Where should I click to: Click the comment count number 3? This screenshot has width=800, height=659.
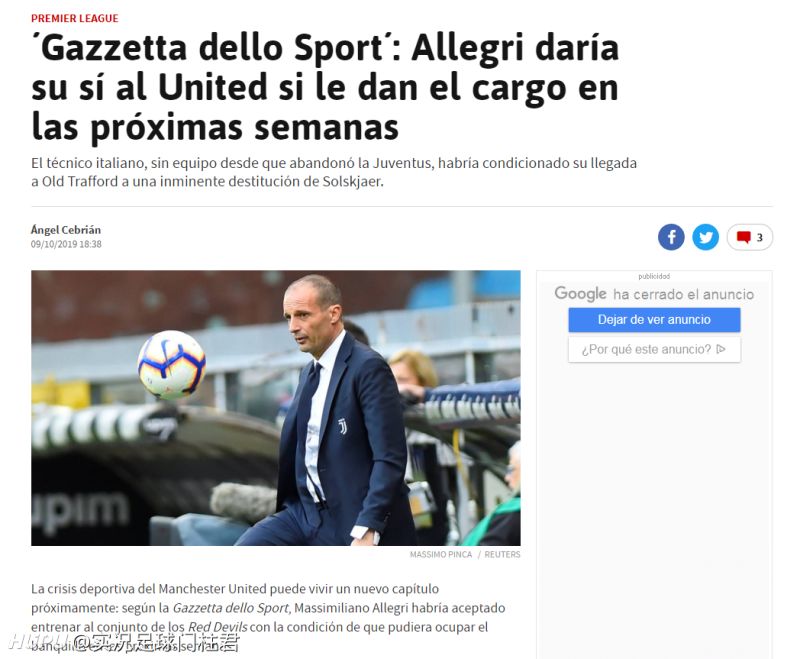[760, 237]
